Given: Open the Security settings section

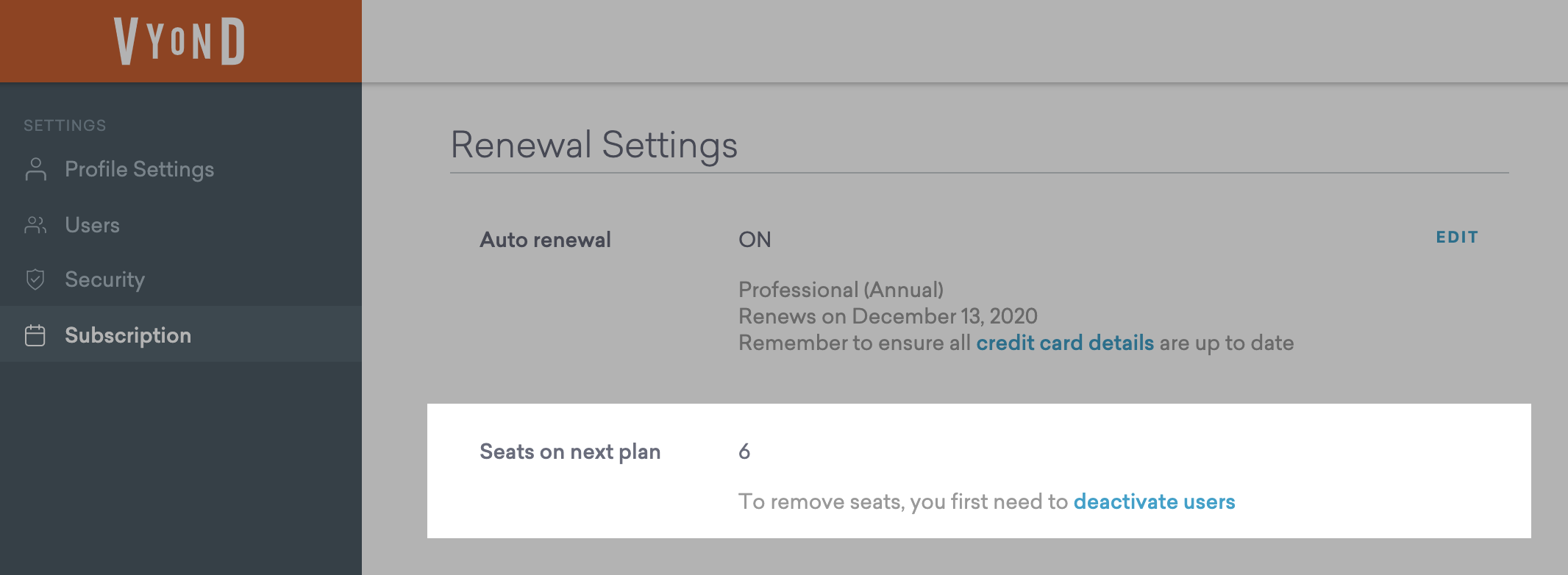Looking at the screenshot, I should (104, 279).
